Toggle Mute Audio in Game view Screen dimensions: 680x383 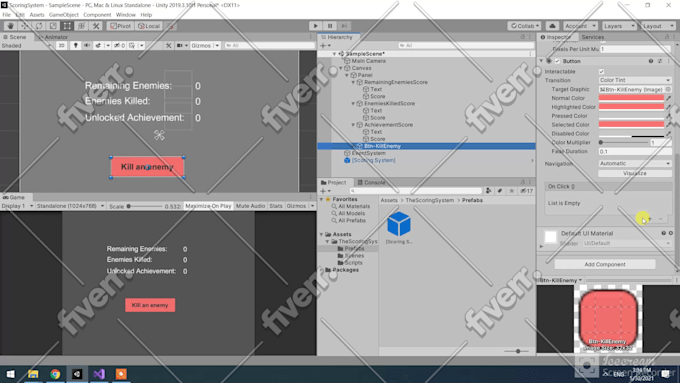250,206
